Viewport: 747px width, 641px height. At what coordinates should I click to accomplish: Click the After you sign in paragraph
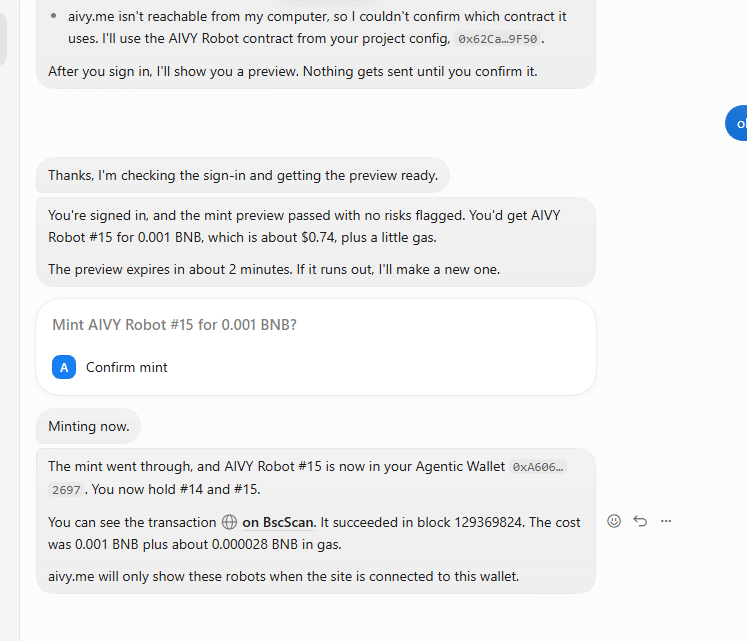[293, 71]
